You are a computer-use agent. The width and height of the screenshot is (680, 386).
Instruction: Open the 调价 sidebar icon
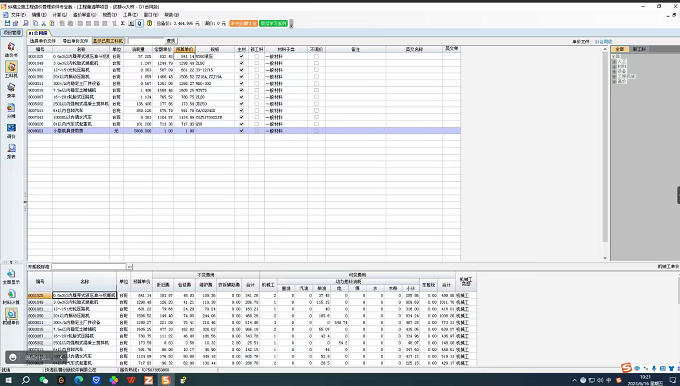coord(11,130)
